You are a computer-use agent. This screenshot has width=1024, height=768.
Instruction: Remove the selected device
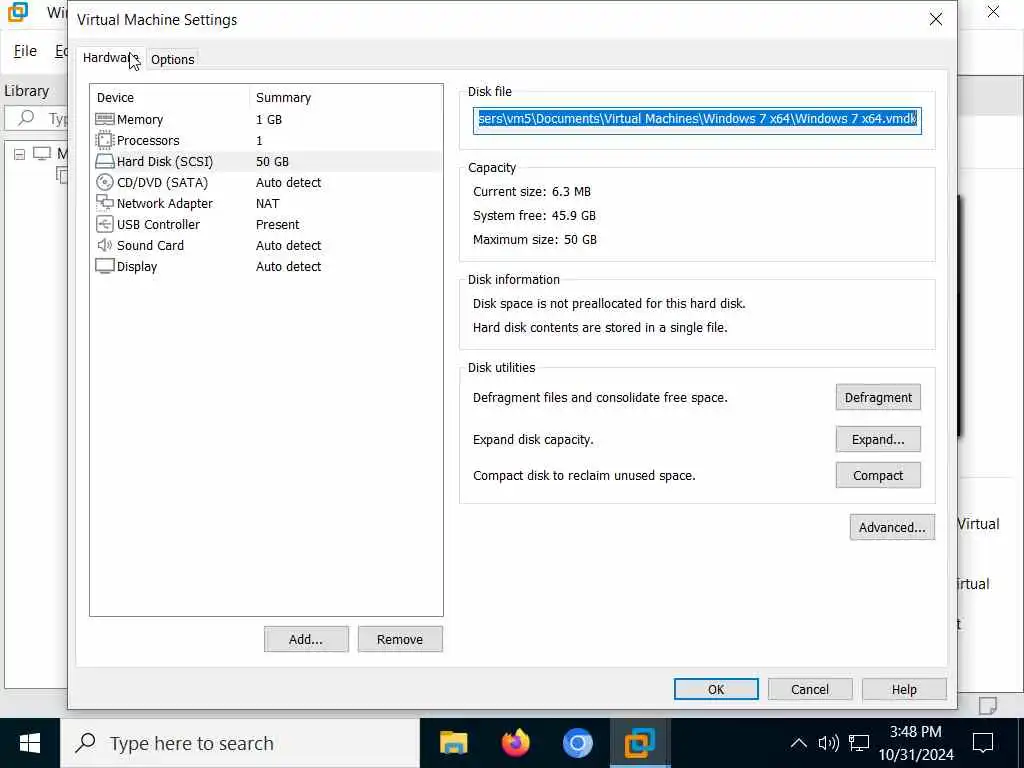[x=400, y=639]
